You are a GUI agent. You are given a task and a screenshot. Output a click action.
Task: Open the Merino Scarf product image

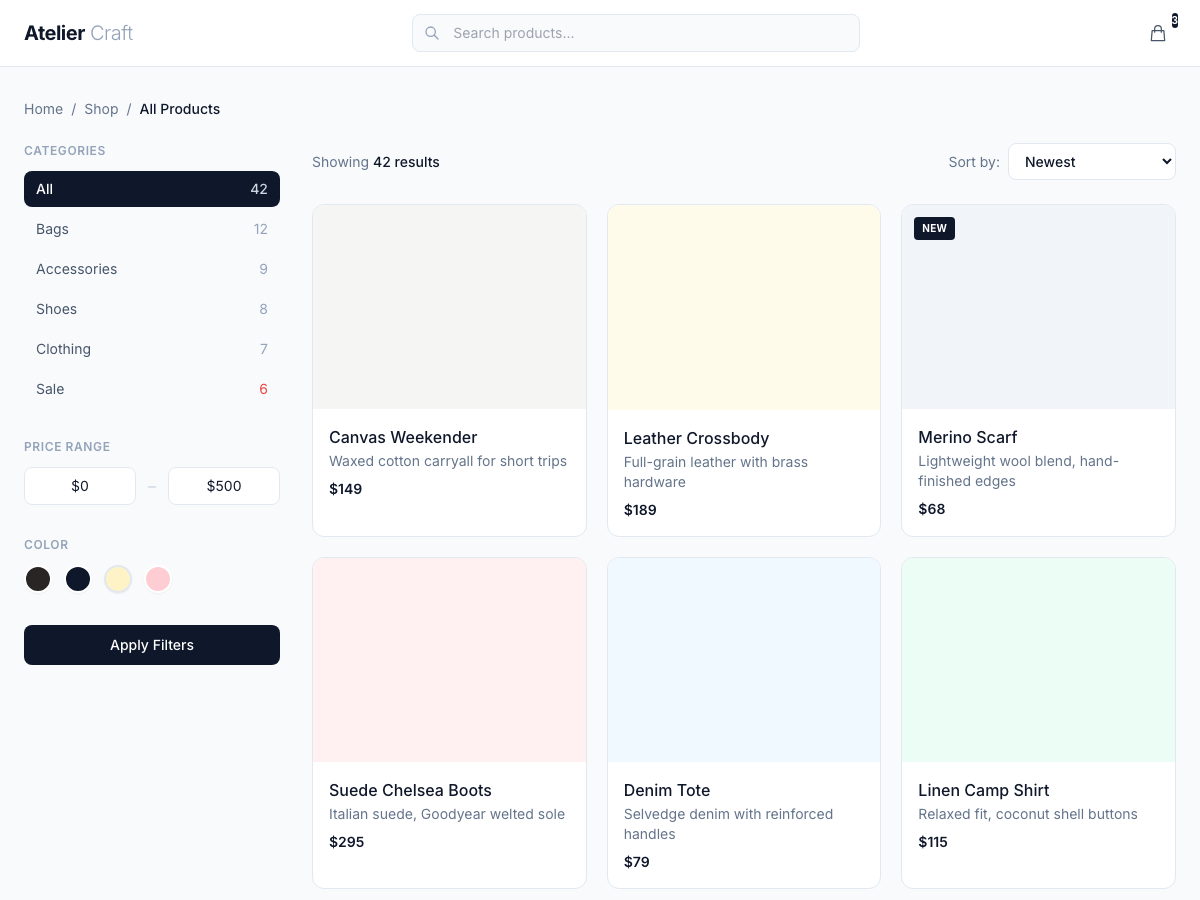1038,307
